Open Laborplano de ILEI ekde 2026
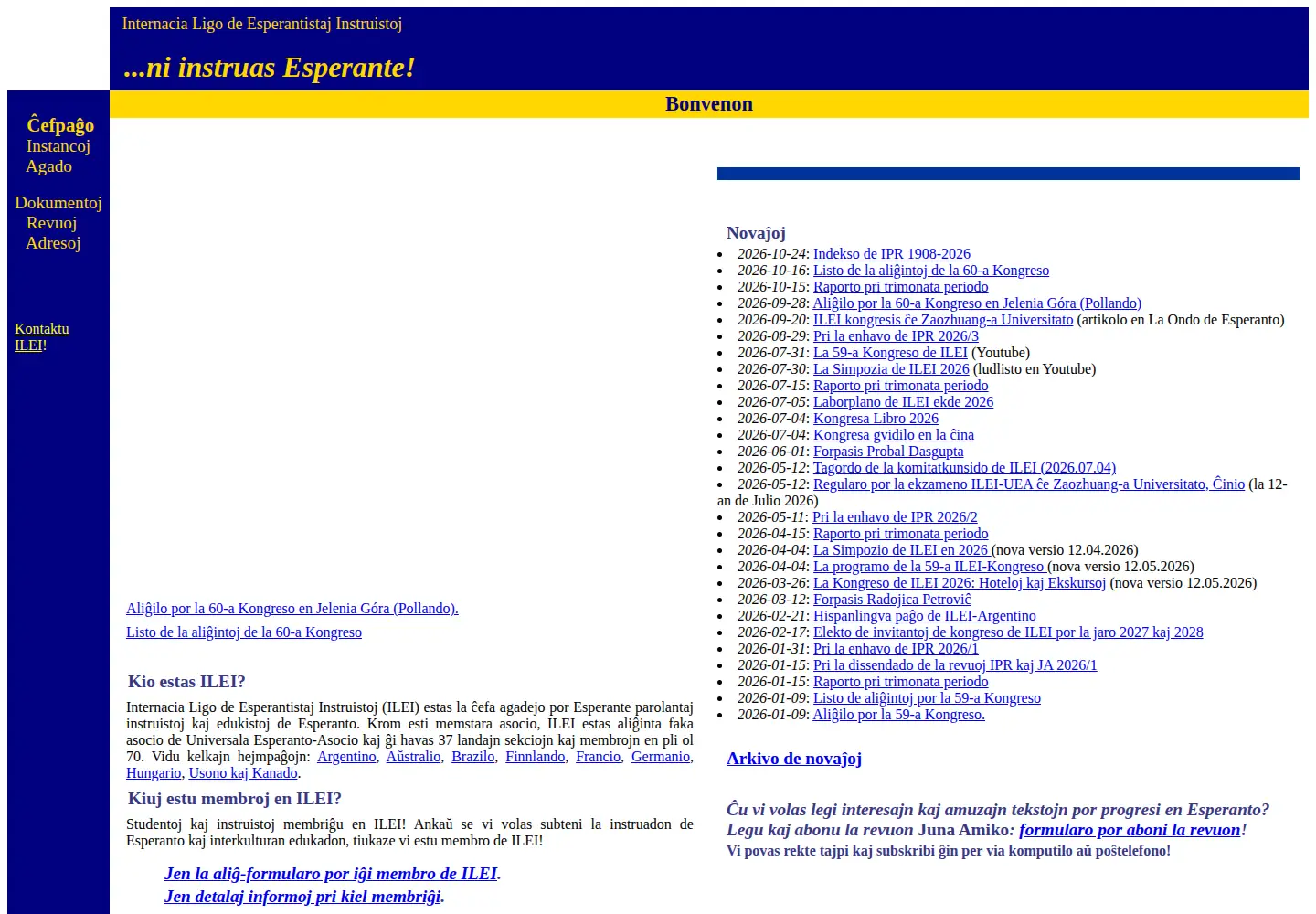Viewport: 1316px width, 914px height. click(903, 402)
